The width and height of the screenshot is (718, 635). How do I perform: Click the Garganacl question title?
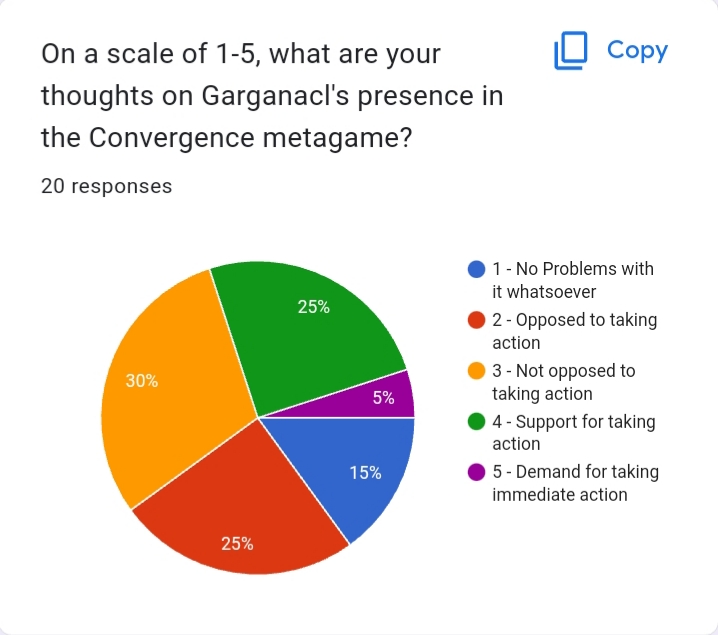[272, 95]
